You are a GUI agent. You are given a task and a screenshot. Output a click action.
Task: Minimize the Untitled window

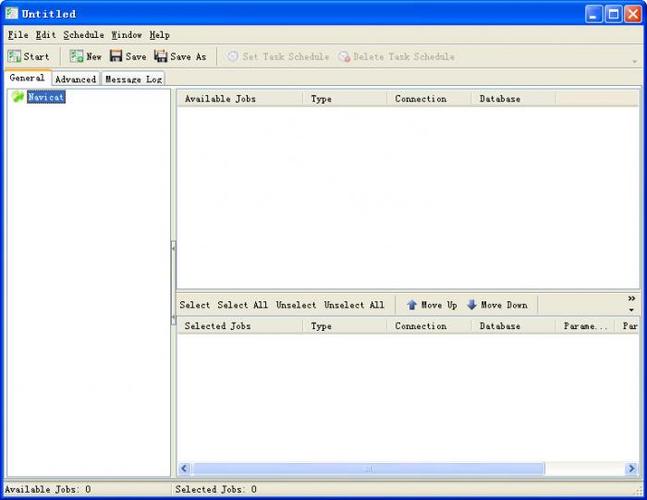[x=593, y=14]
